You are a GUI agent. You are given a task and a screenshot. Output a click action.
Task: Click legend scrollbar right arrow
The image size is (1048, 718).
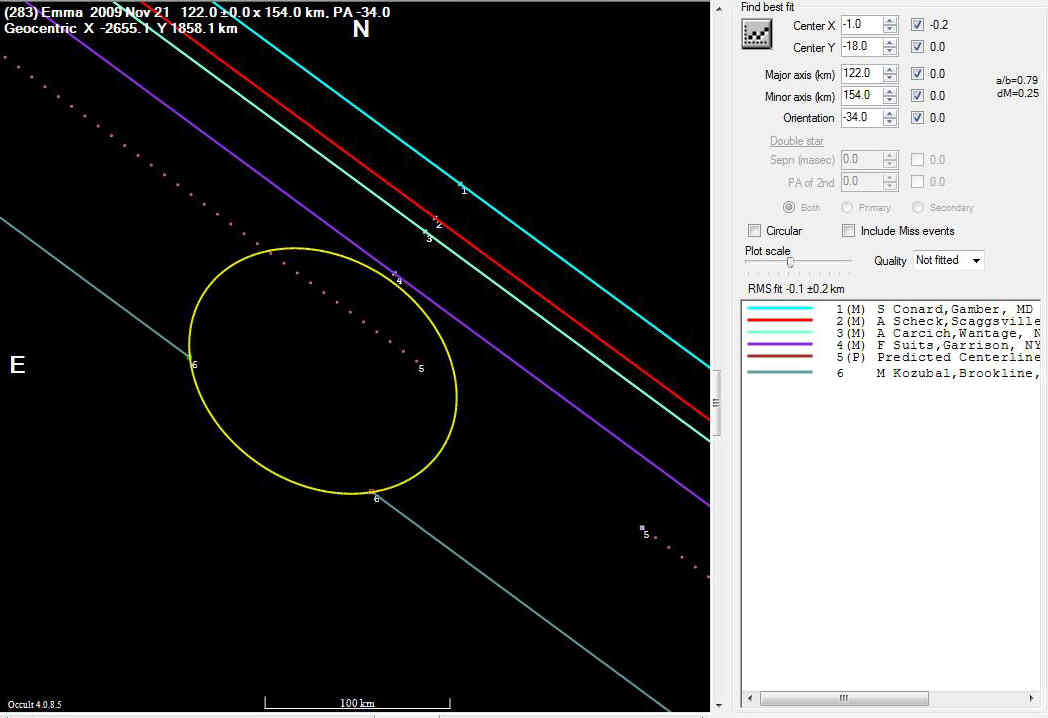tap(1031, 698)
